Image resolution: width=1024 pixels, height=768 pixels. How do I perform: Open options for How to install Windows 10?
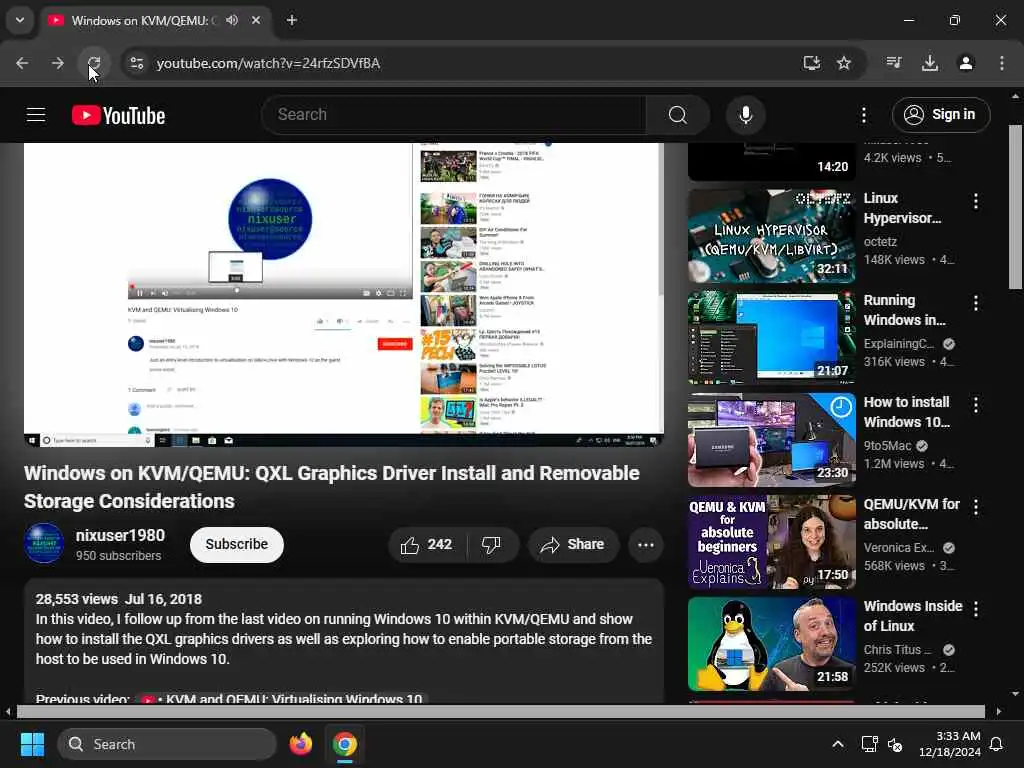tap(976, 405)
